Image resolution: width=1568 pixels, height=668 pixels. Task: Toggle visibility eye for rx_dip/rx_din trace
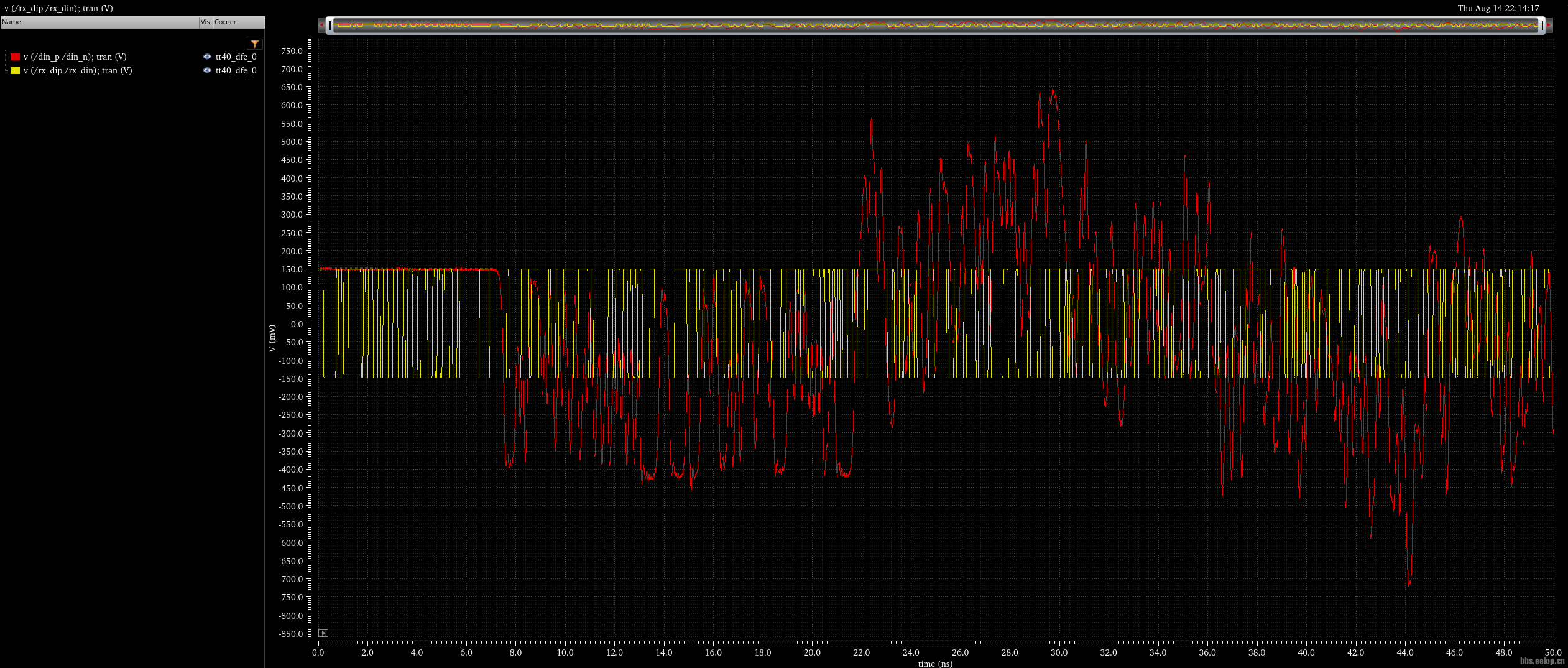(207, 70)
